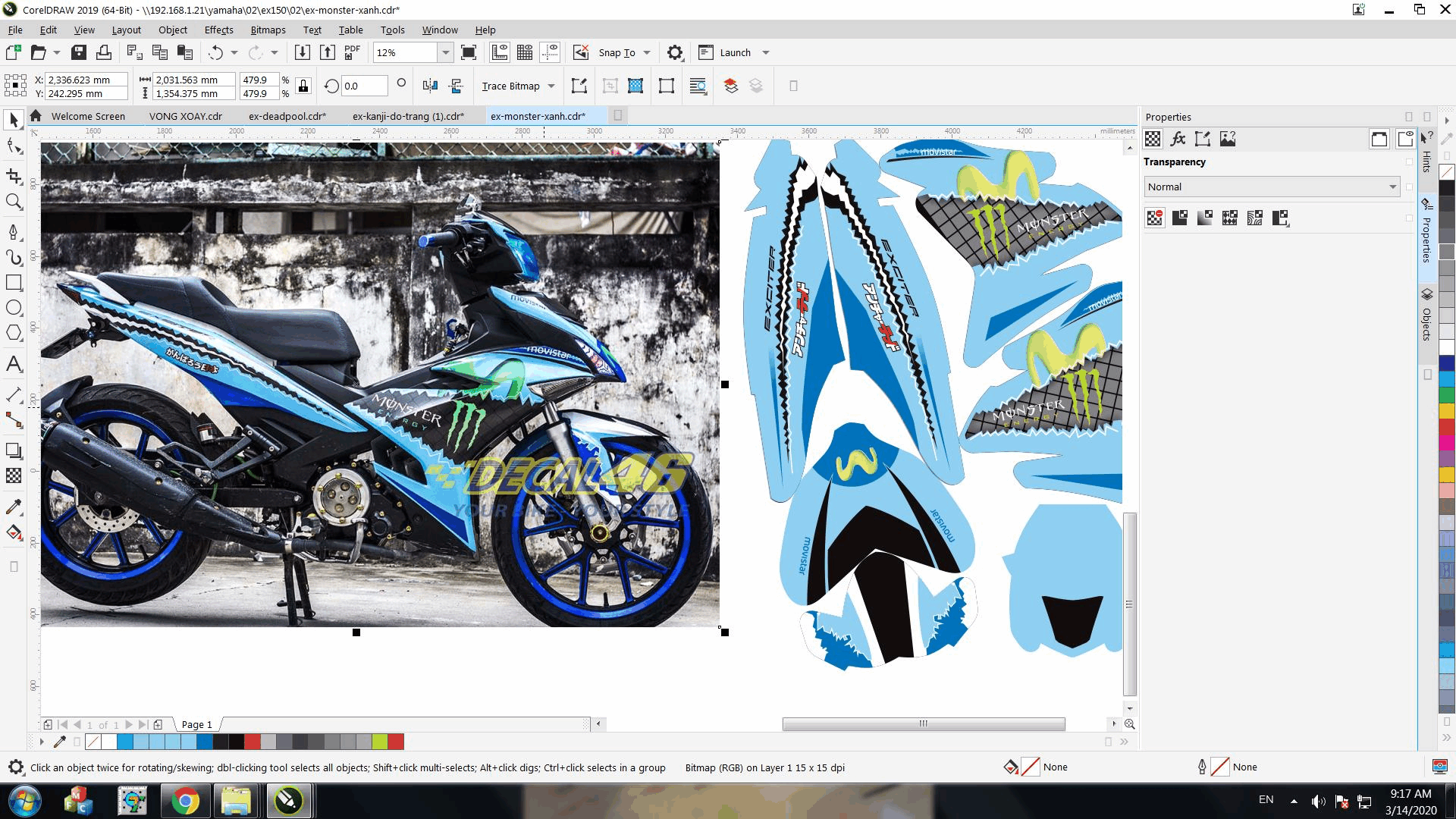Select the Ellipse tool
The height and width of the screenshot is (819, 1456).
click(14, 308)
